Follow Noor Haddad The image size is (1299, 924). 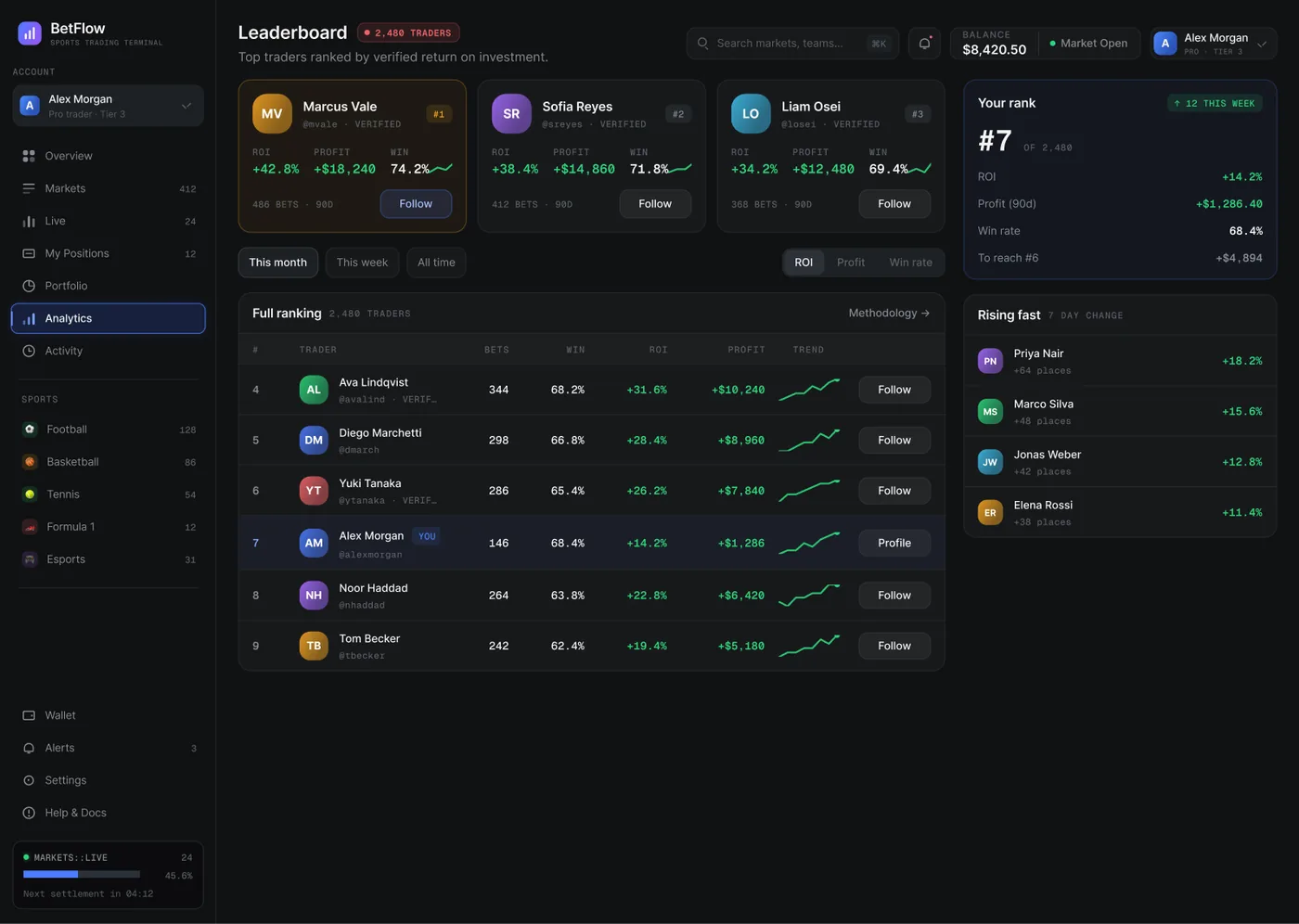tap(894, 596)
